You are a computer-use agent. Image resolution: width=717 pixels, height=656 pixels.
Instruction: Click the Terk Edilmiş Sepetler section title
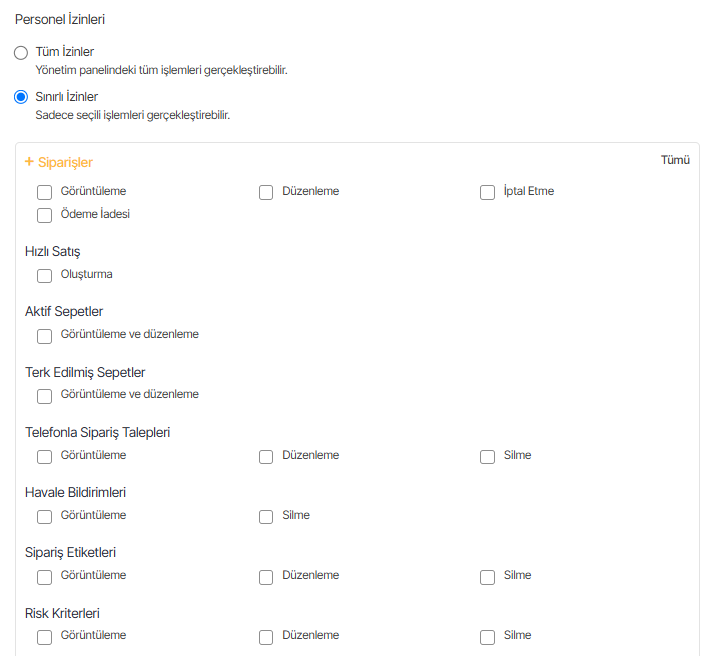click(x=85, y=372)
